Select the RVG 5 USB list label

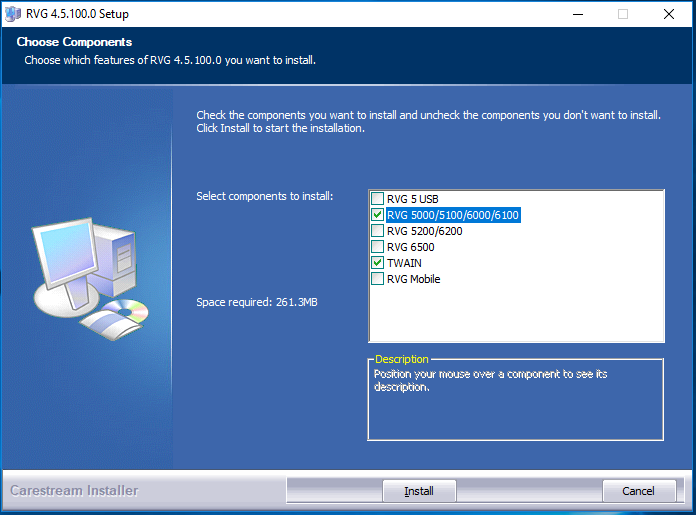(412, 199)
